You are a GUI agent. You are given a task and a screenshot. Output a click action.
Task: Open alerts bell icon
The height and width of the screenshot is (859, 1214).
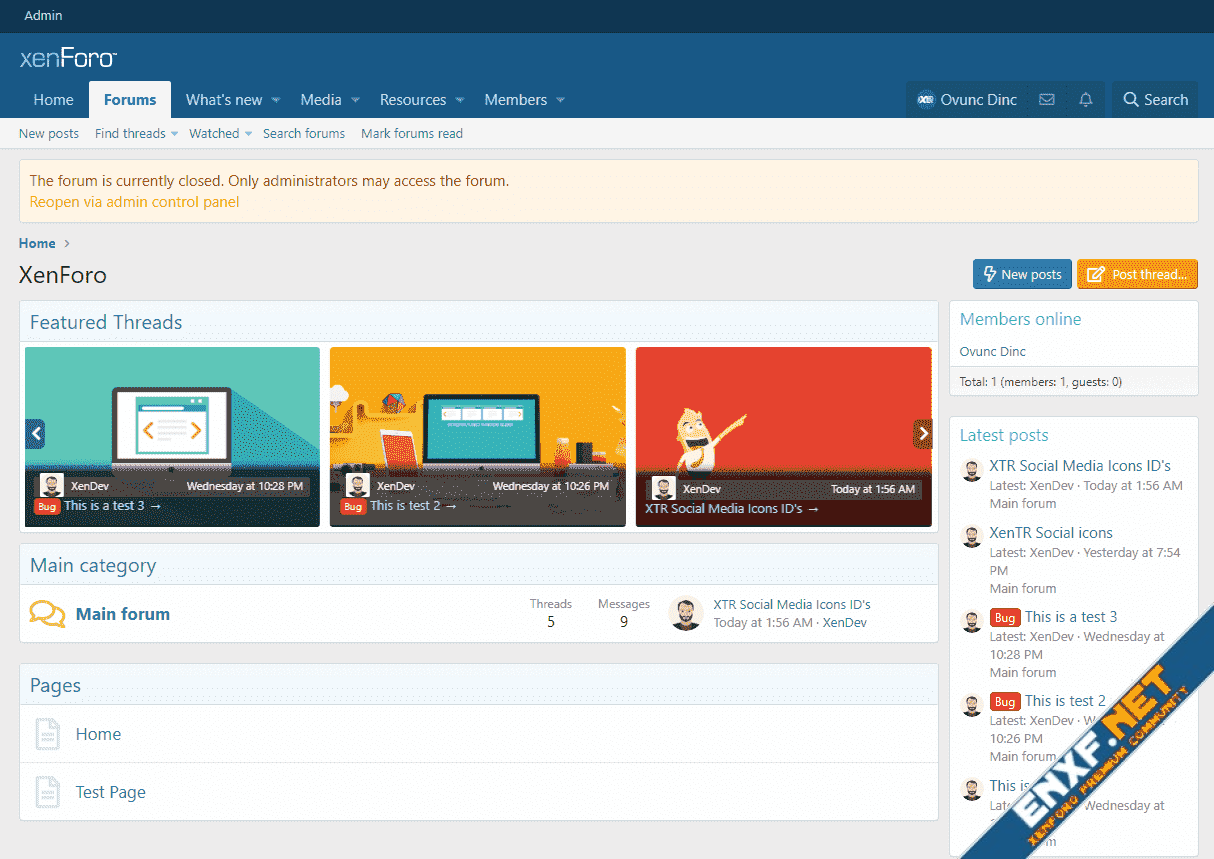(1086, 100)
